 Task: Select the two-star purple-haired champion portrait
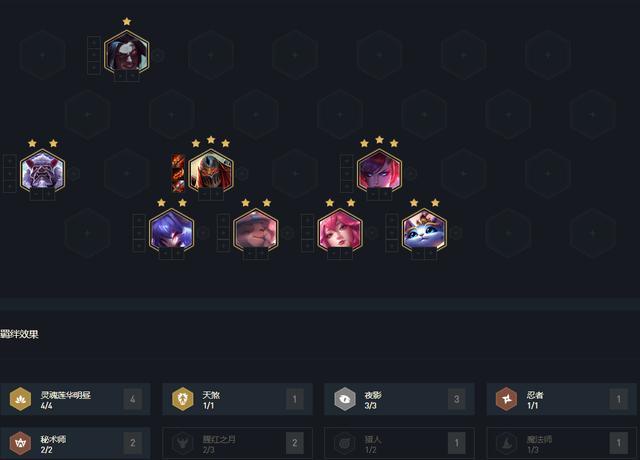pyautogui.click(x=171, y=231)
